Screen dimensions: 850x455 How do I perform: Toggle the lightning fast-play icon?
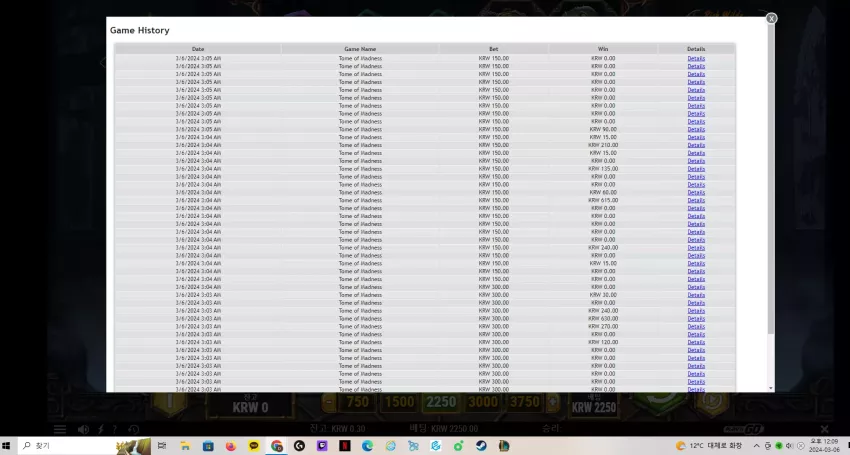point(100,429)
